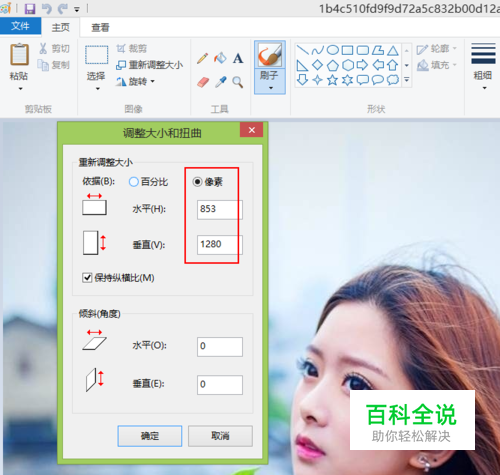This screenshot has height=475, width=500.
Task: Select the rounded rectangle shape
Action: 363,50
